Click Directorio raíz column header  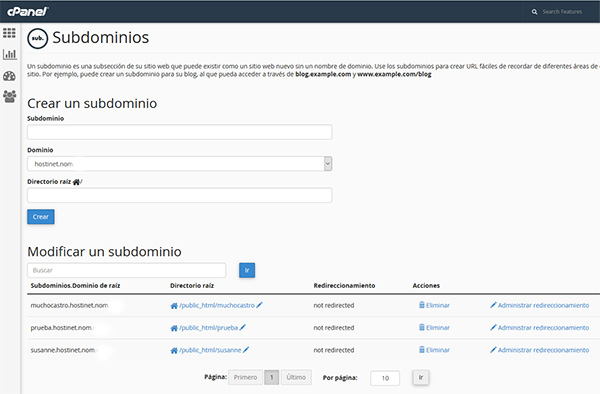(192, 285)
